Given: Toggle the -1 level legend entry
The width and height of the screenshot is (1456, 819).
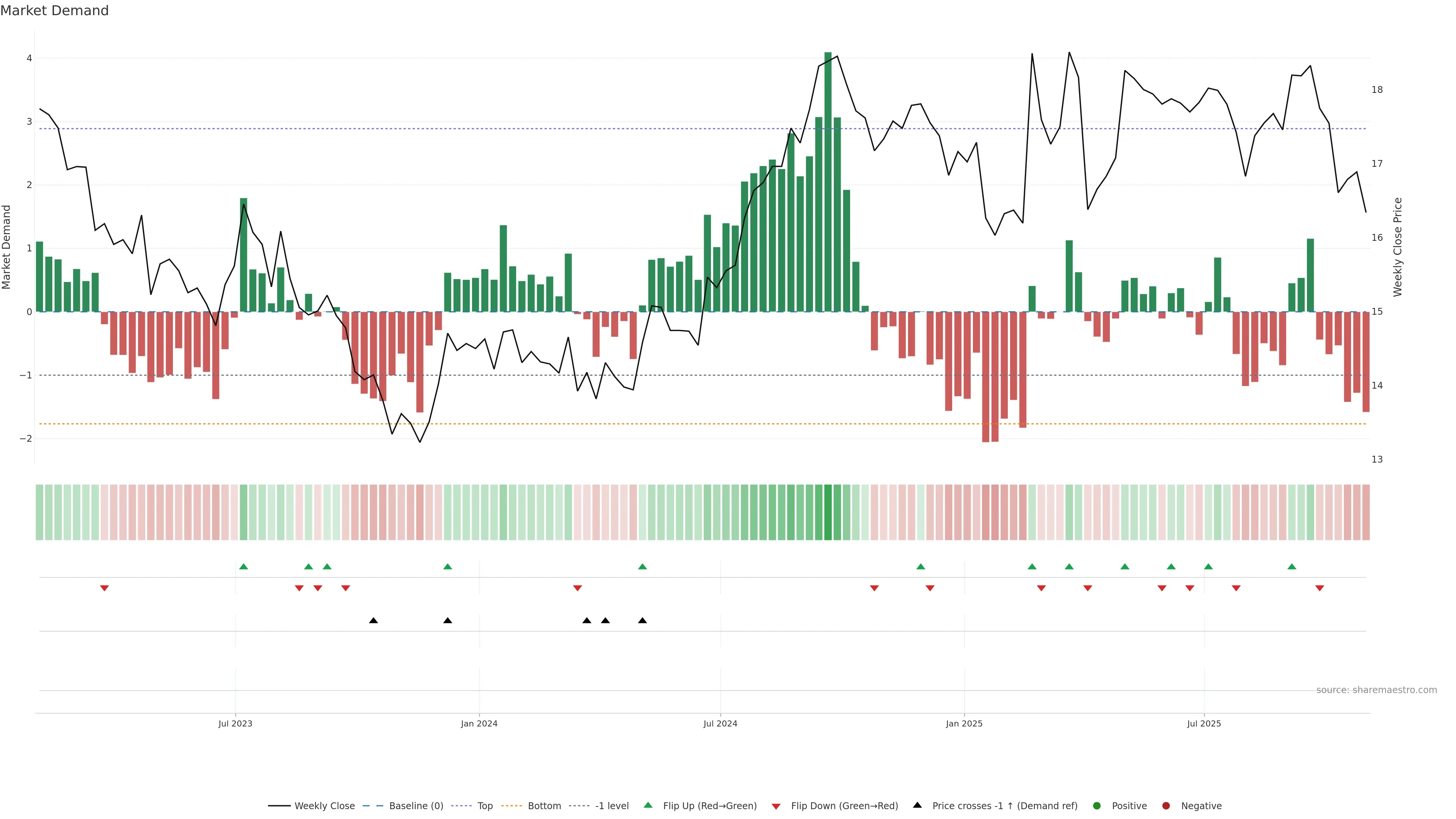Looking at the screenshot, I should [x=612, y=806].
